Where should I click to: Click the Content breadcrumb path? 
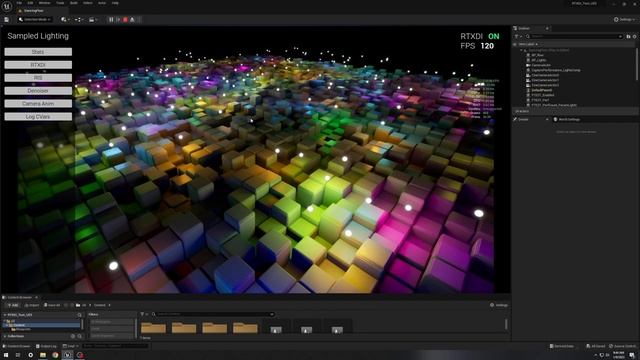[x=100, y=305]
